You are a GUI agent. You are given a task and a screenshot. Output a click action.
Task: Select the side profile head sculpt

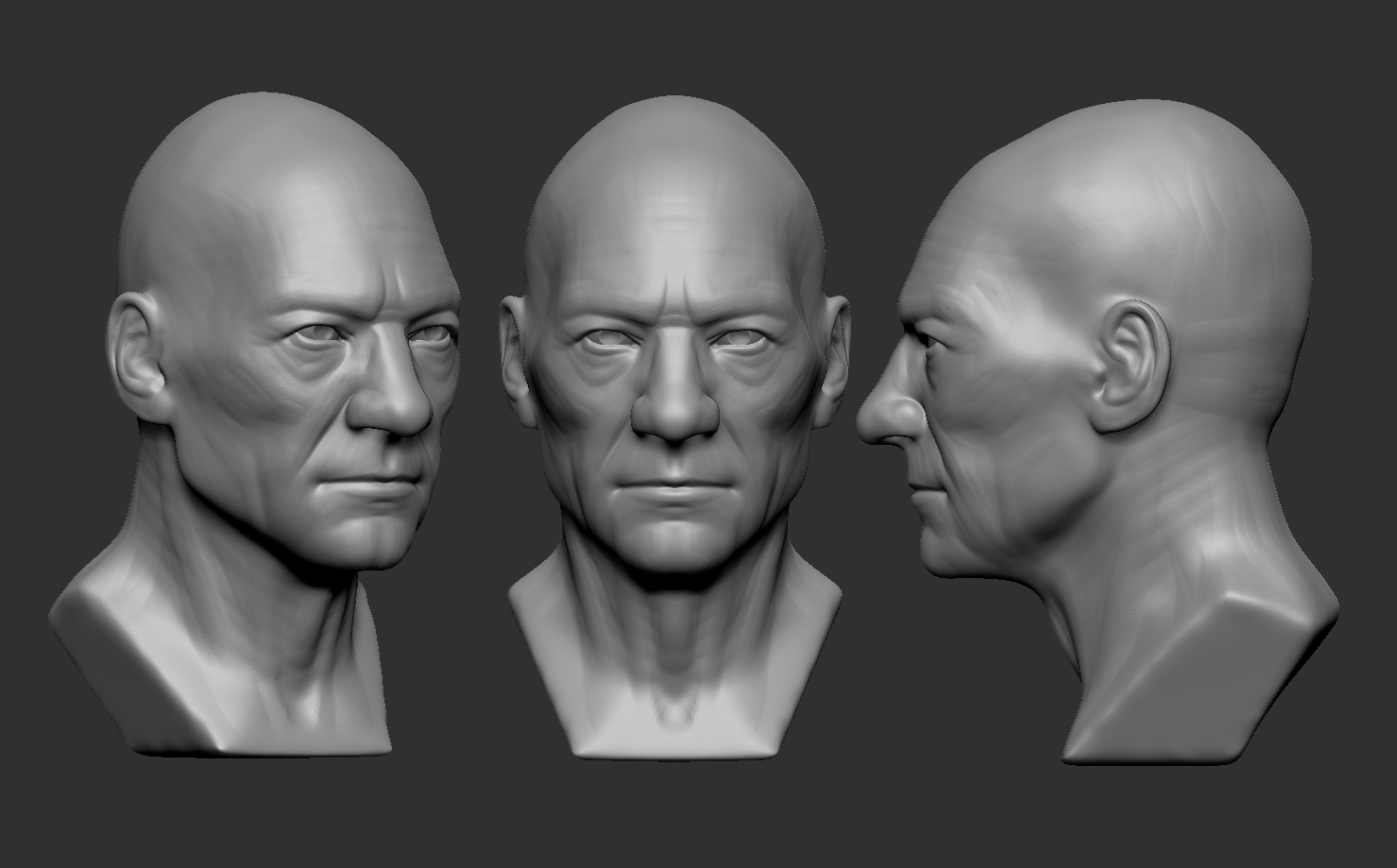1099,433
